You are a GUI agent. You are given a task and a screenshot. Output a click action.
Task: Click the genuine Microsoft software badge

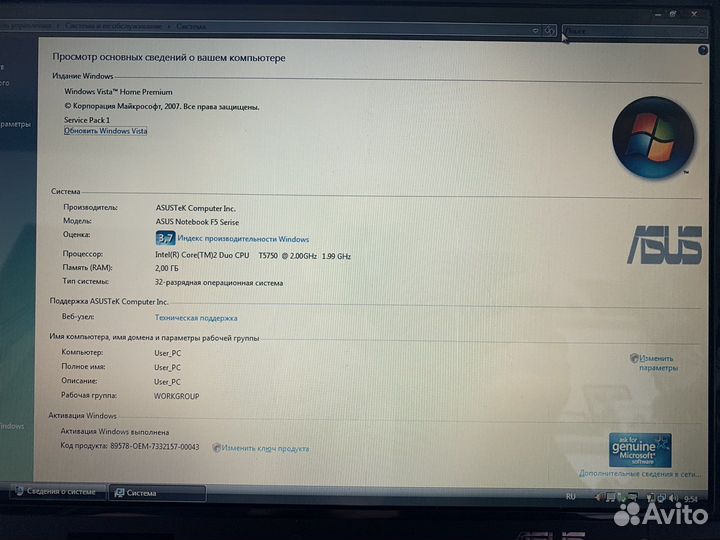[x=640, y=450]
